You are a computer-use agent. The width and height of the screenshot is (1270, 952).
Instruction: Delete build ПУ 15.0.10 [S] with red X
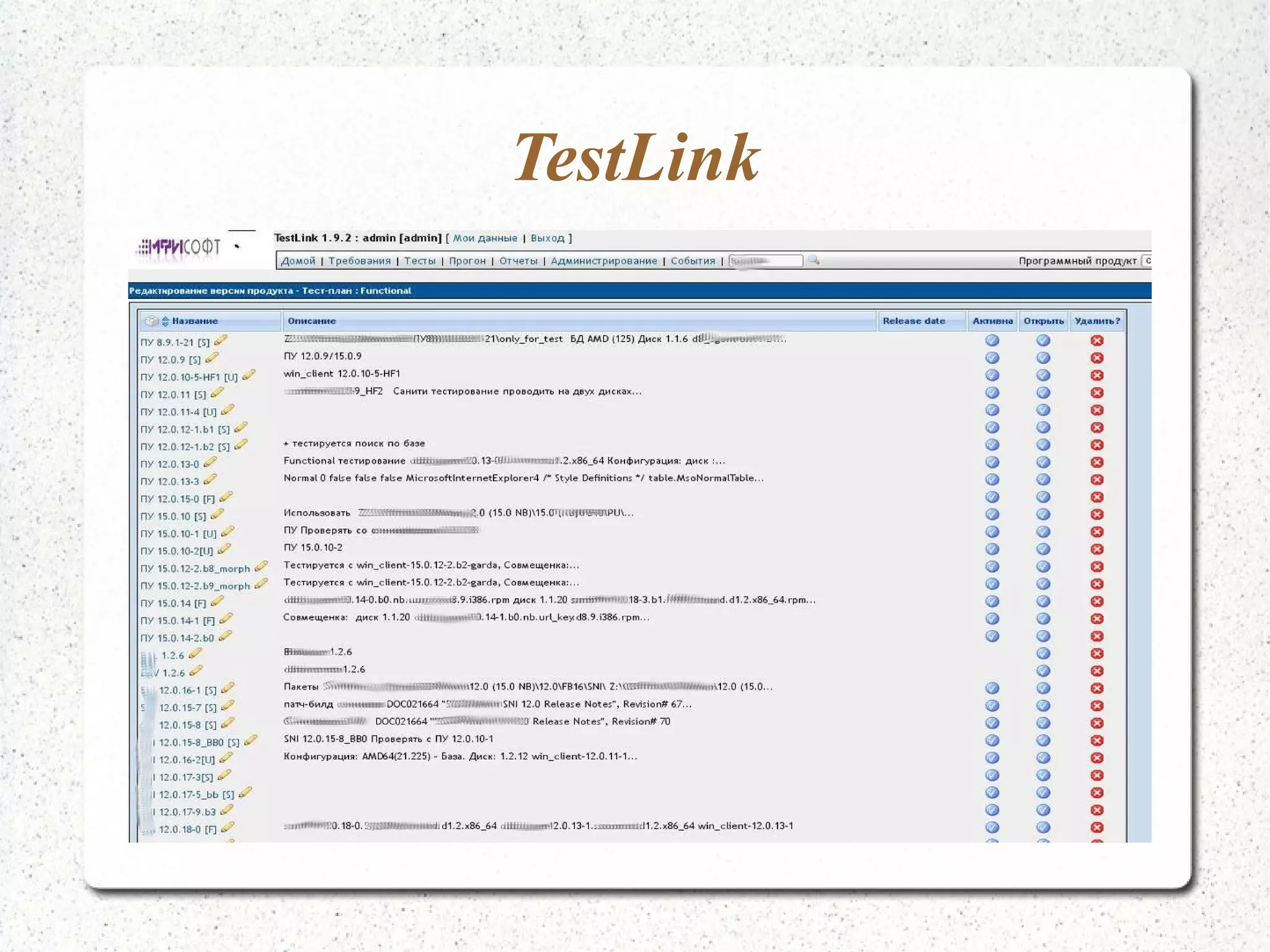[x=1096, y=514]
